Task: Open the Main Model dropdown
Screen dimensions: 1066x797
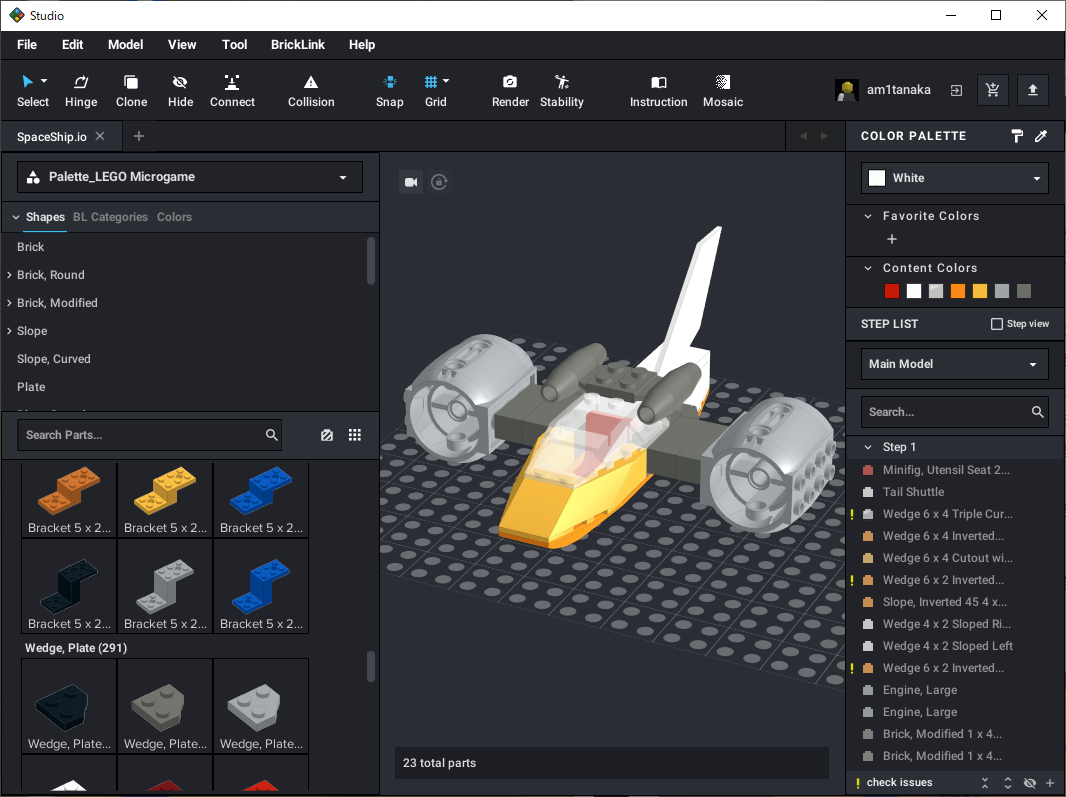Action: coord(955,364)
